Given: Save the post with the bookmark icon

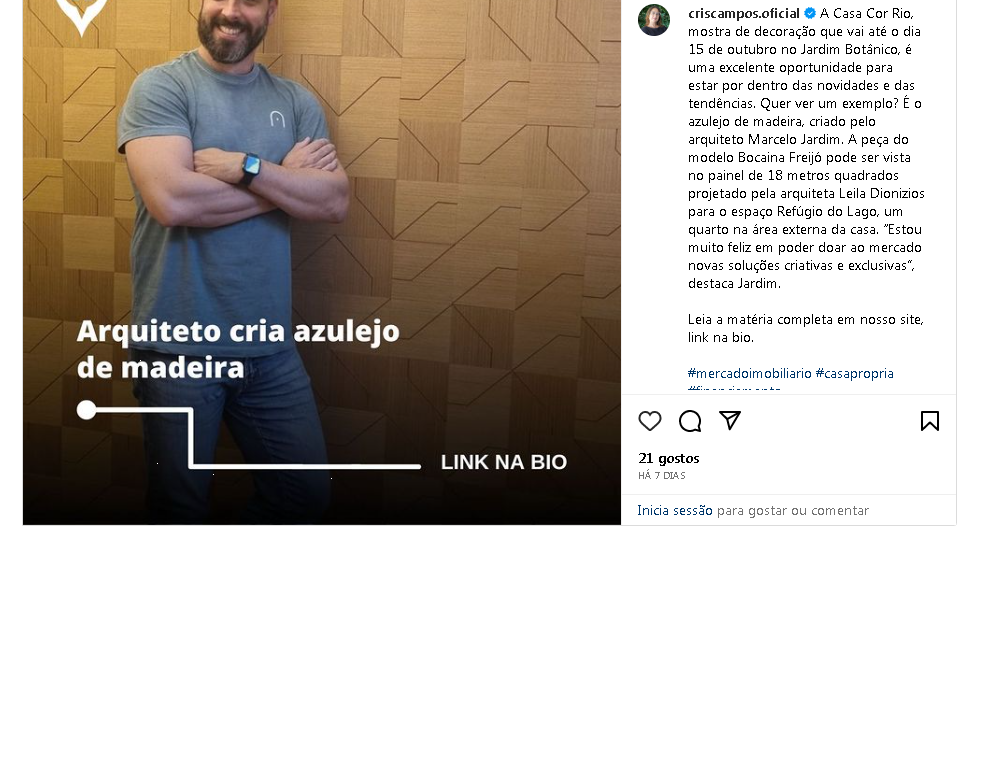Looking at the screenshot, I should 930,421.
